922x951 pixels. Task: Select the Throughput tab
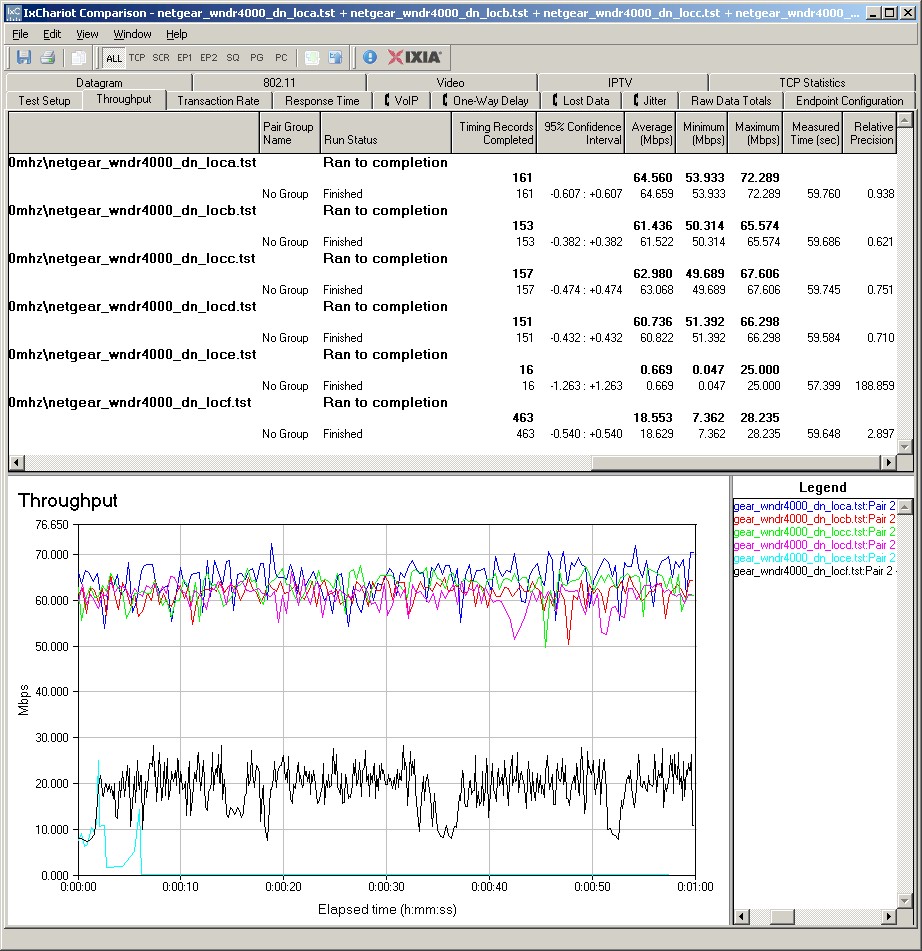tap(124, 99)
